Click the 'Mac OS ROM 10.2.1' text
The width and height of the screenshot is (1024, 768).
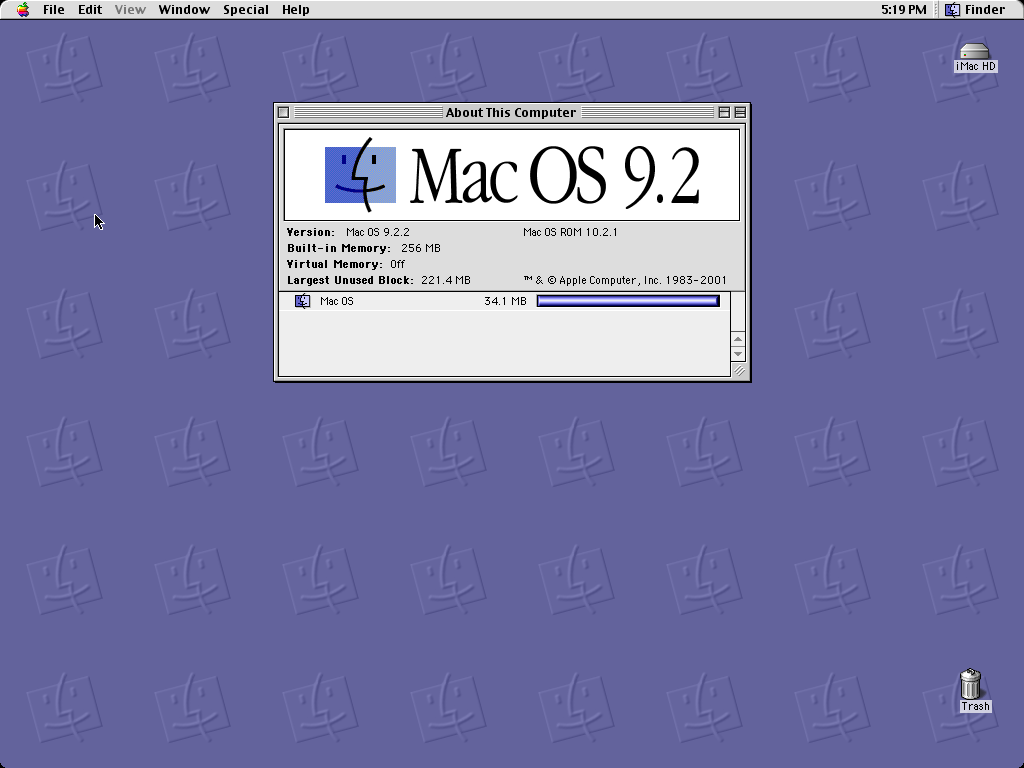[x=570, y=232]
